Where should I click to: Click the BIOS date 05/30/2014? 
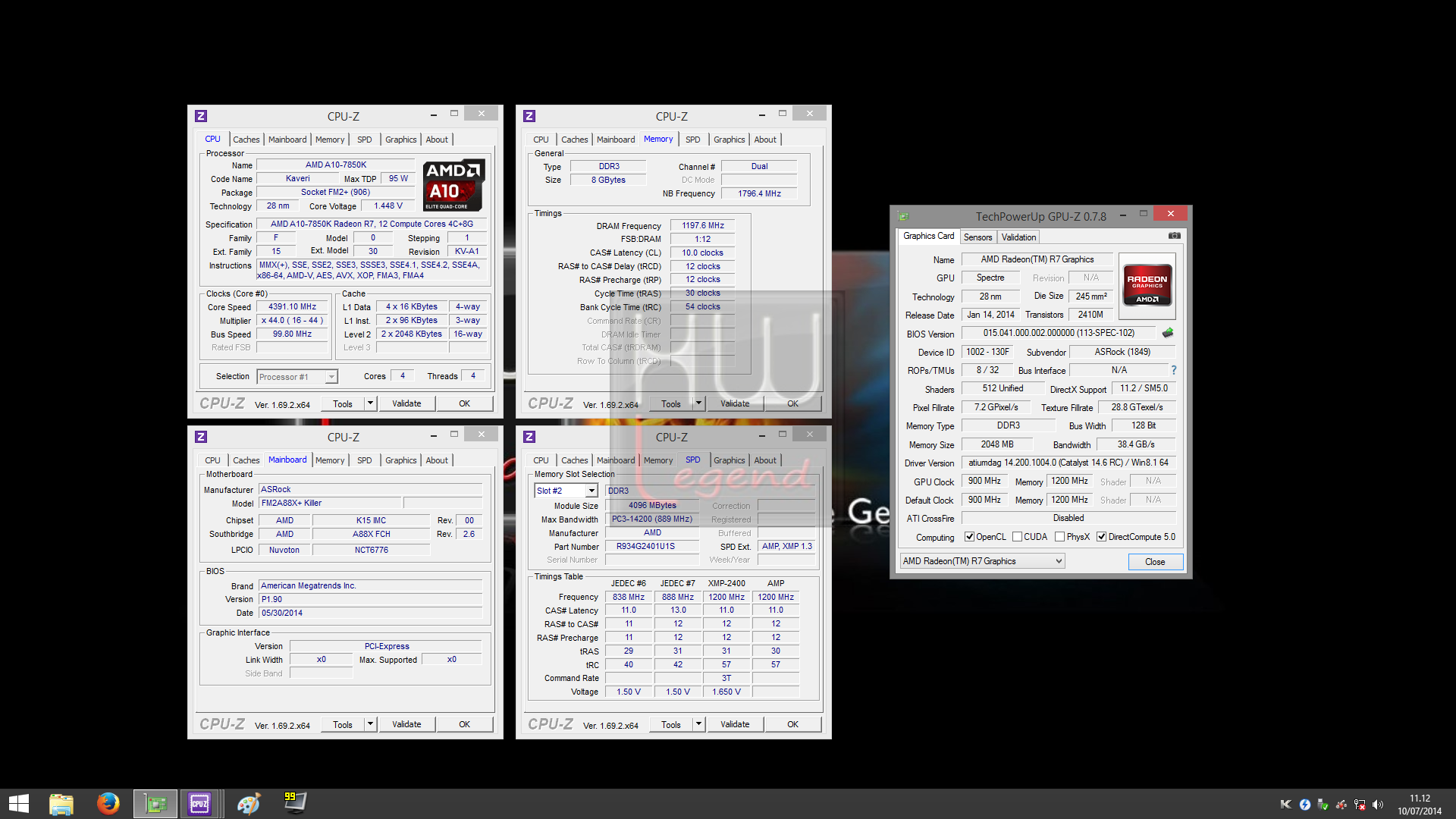pos(370,613)
